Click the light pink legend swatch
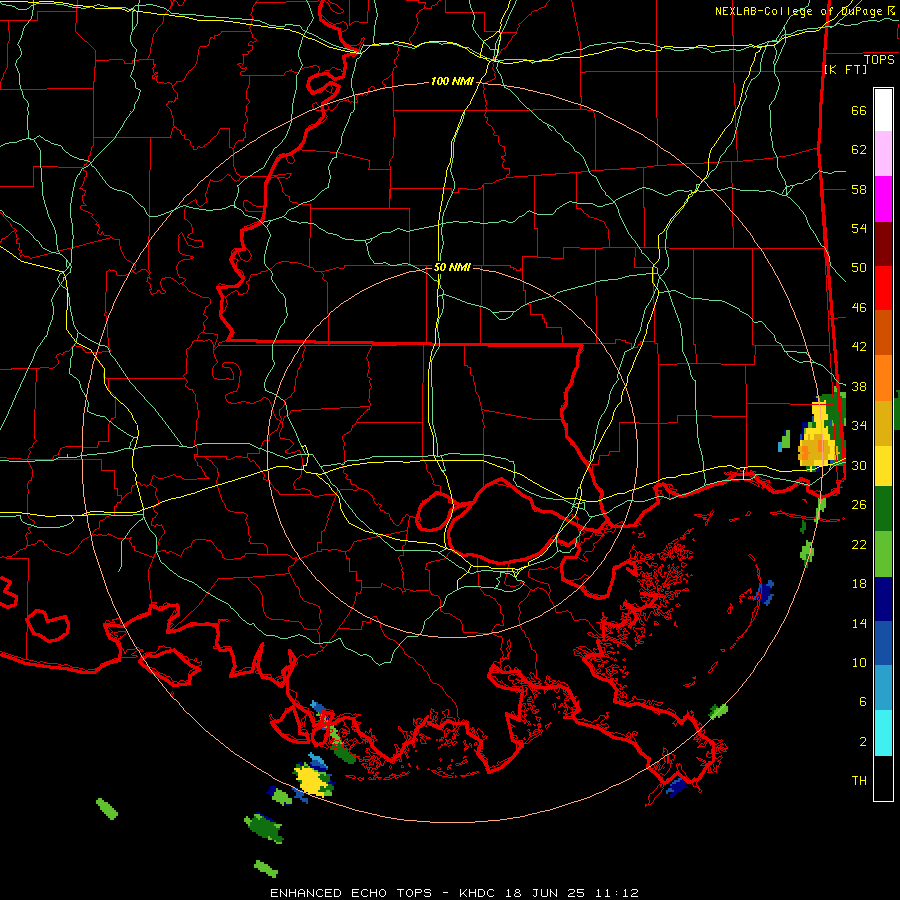Image resolution: width=900 pixels, height=900 pixels. [883, 154]
